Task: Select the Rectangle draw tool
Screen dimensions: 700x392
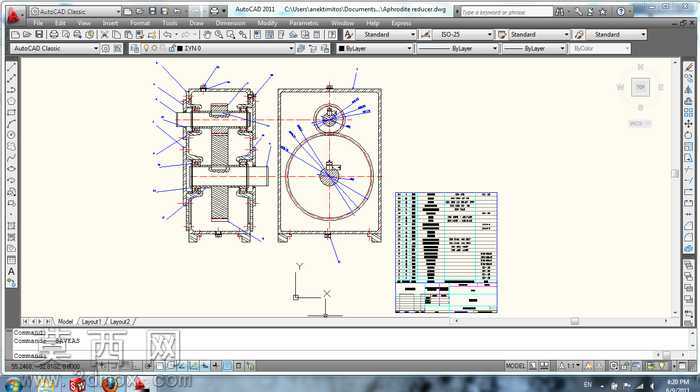Action: 12,113
